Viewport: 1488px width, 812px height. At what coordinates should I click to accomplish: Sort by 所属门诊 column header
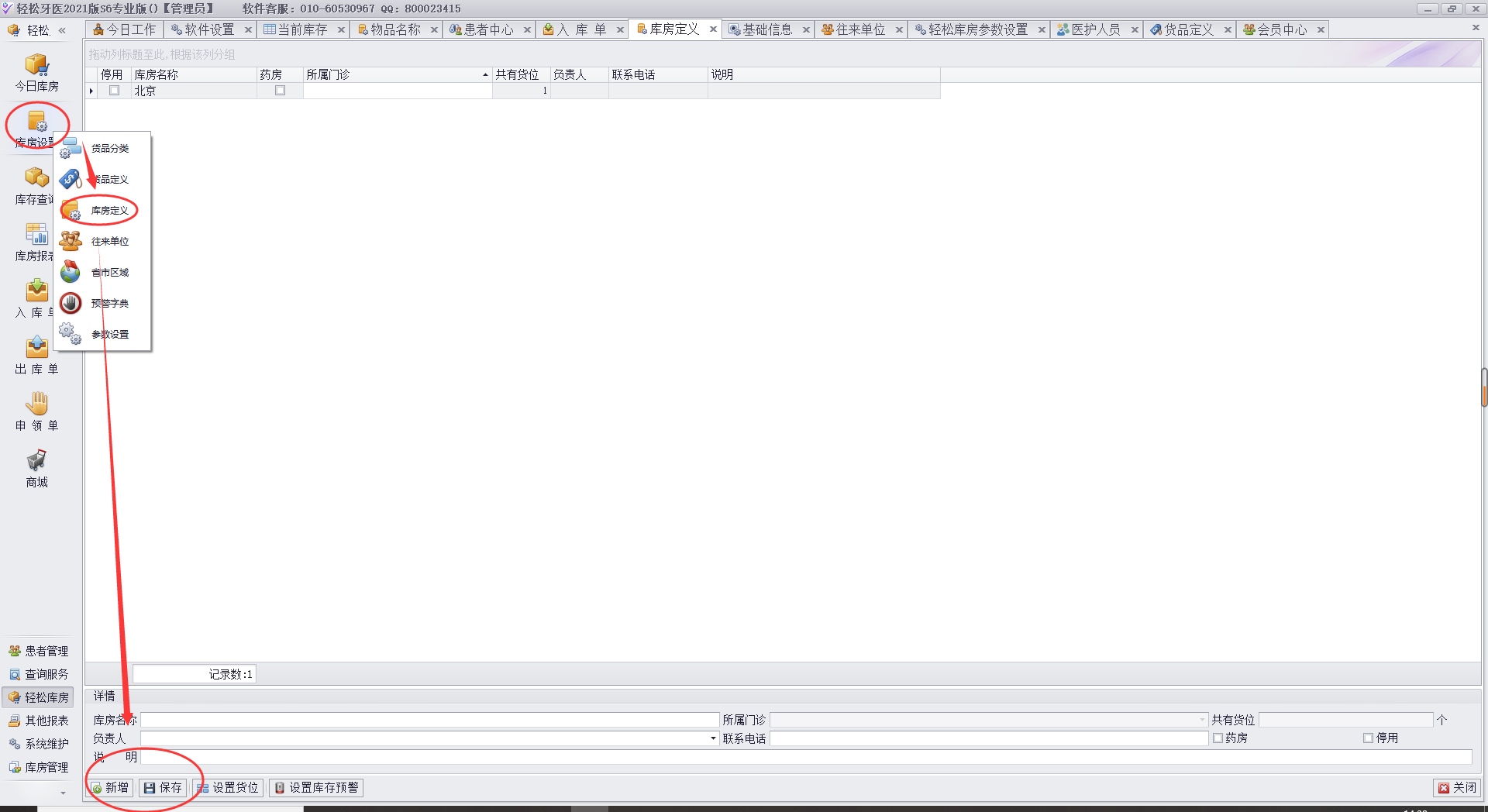pyautogui.click(x=398, y=75)
